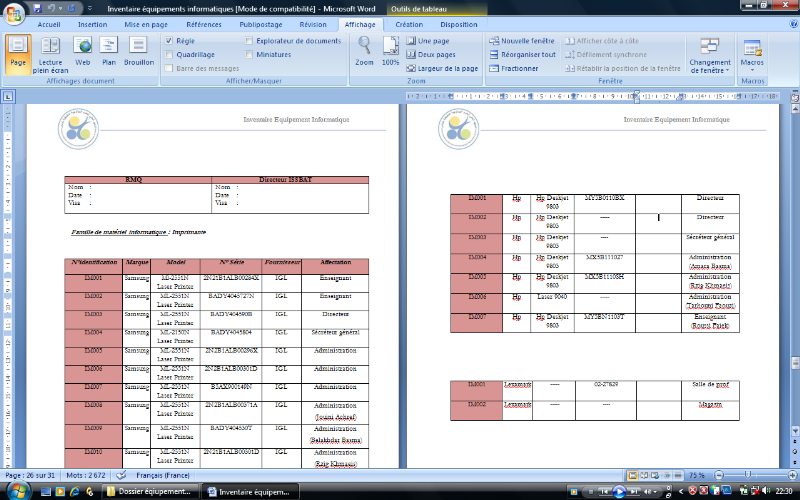Click Fractionner to split the window

(514, 68)
